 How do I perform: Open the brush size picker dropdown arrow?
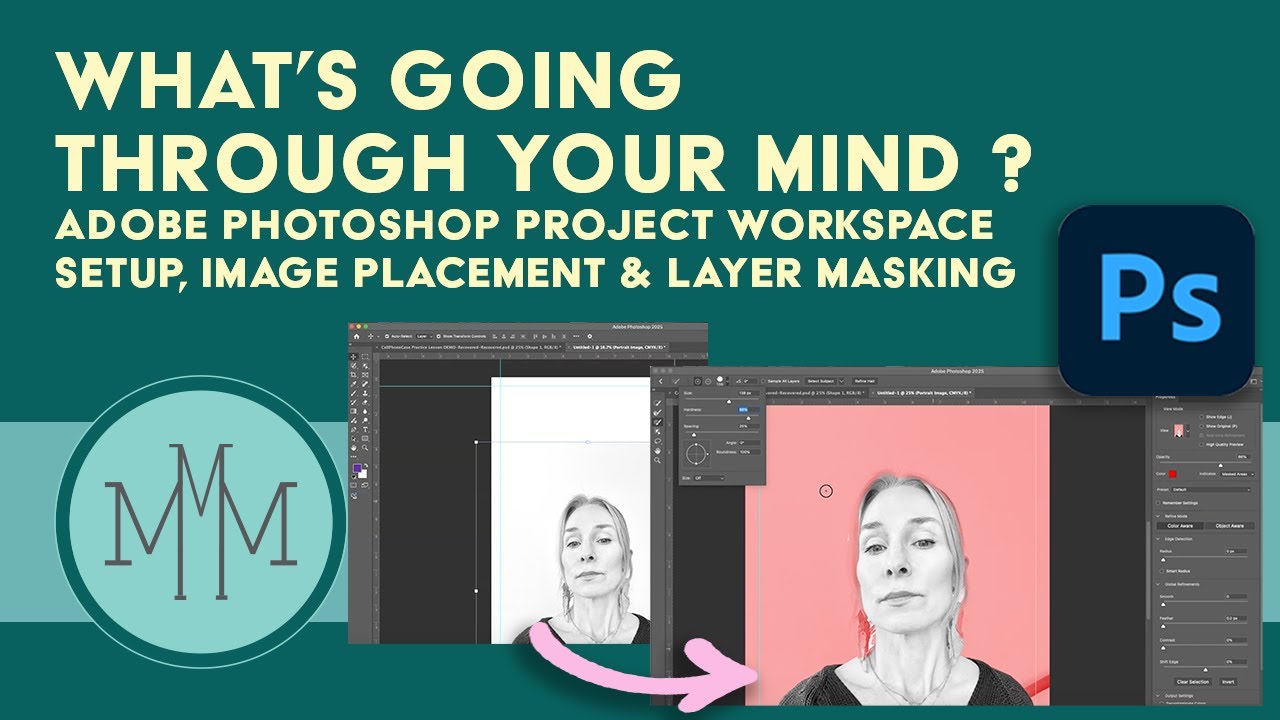(727, 381)
